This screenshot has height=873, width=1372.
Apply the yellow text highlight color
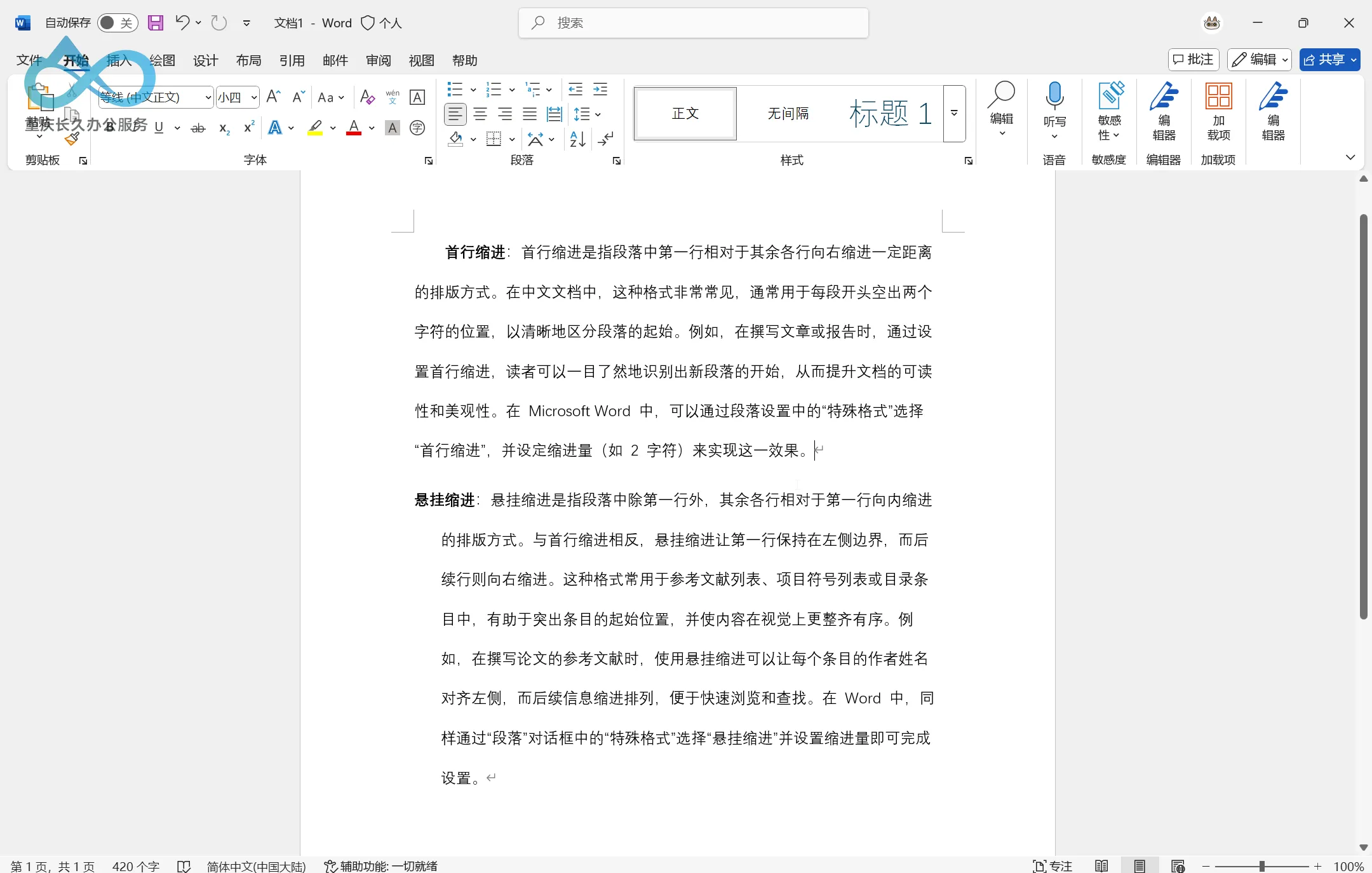(315, 128)
